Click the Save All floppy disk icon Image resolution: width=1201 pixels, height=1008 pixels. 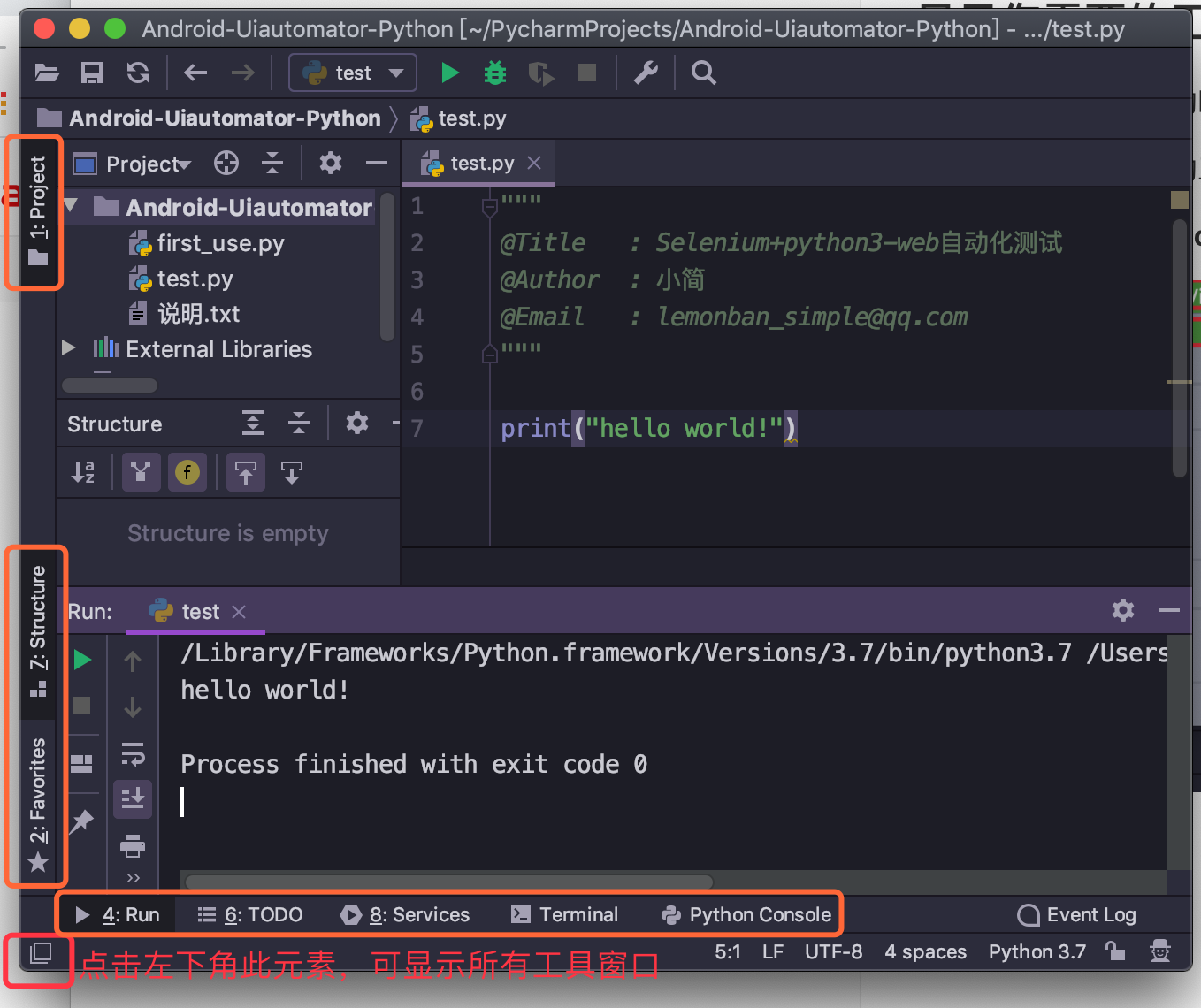tap(92, 73)
